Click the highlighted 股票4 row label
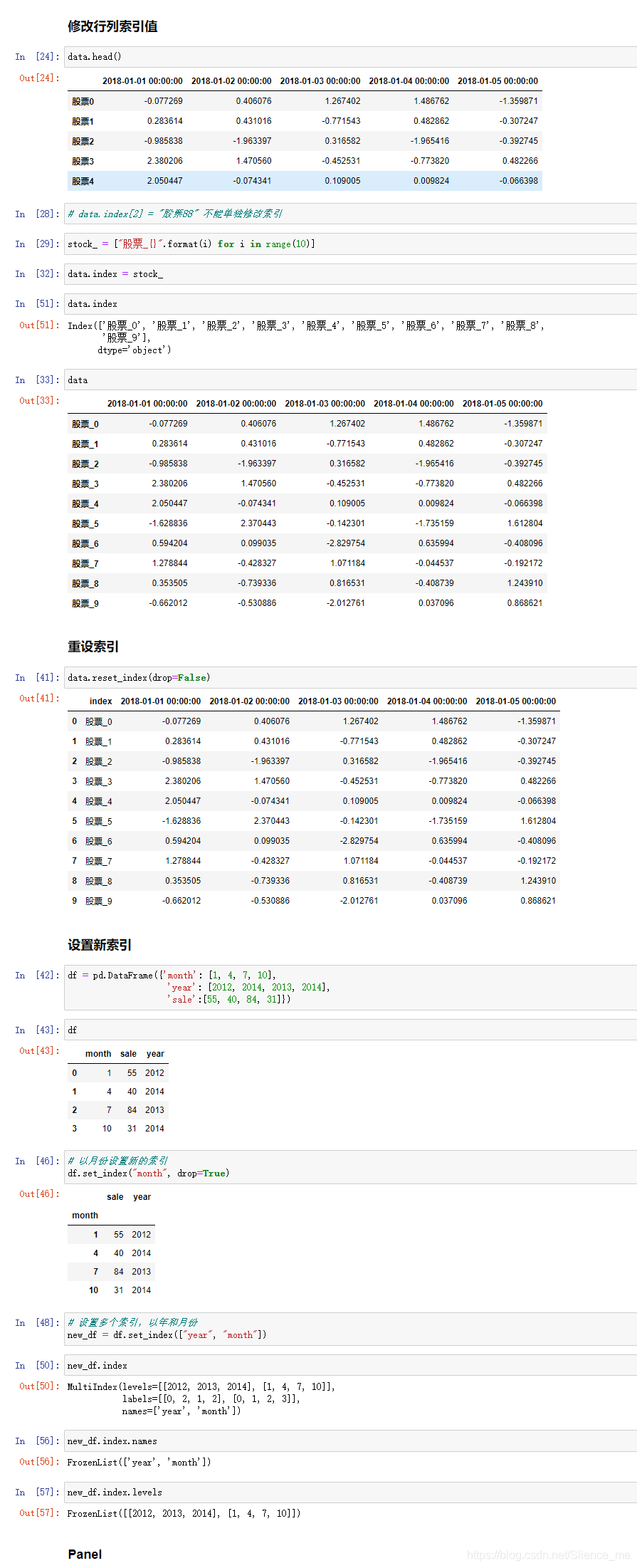 point(83,181)
